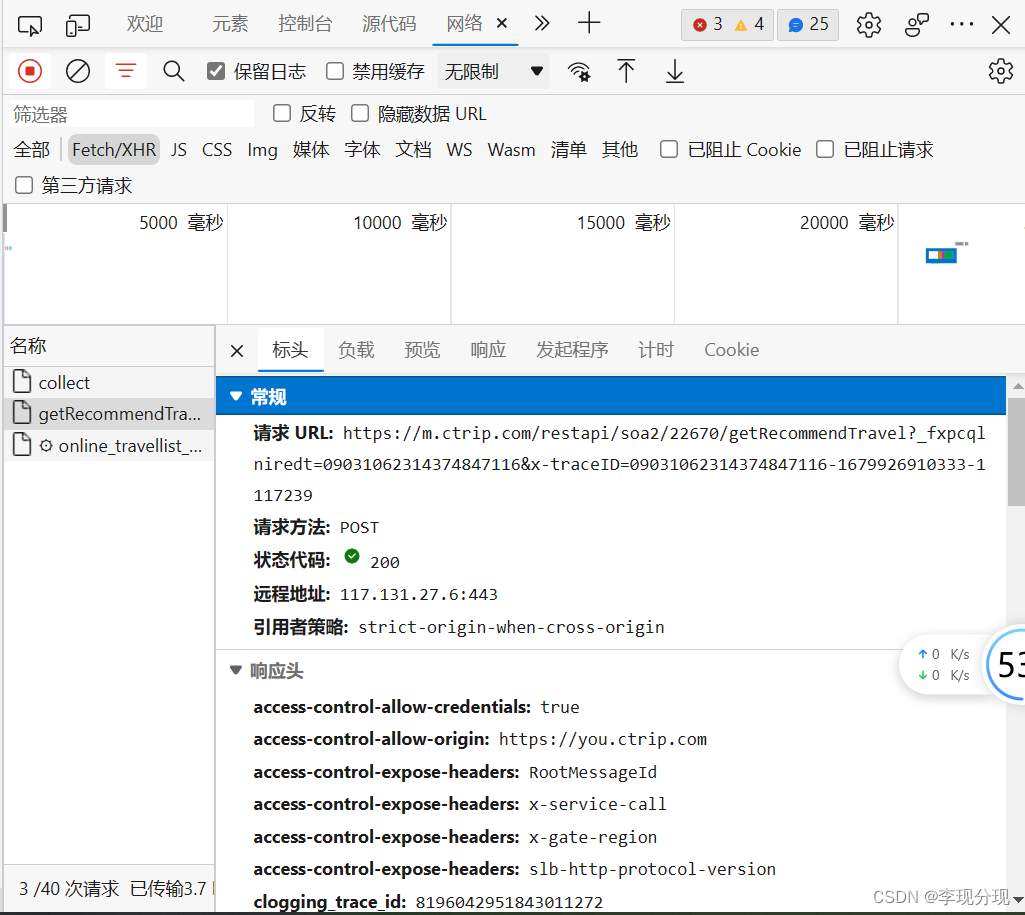Click the 名称 column header

click(109, 346)
